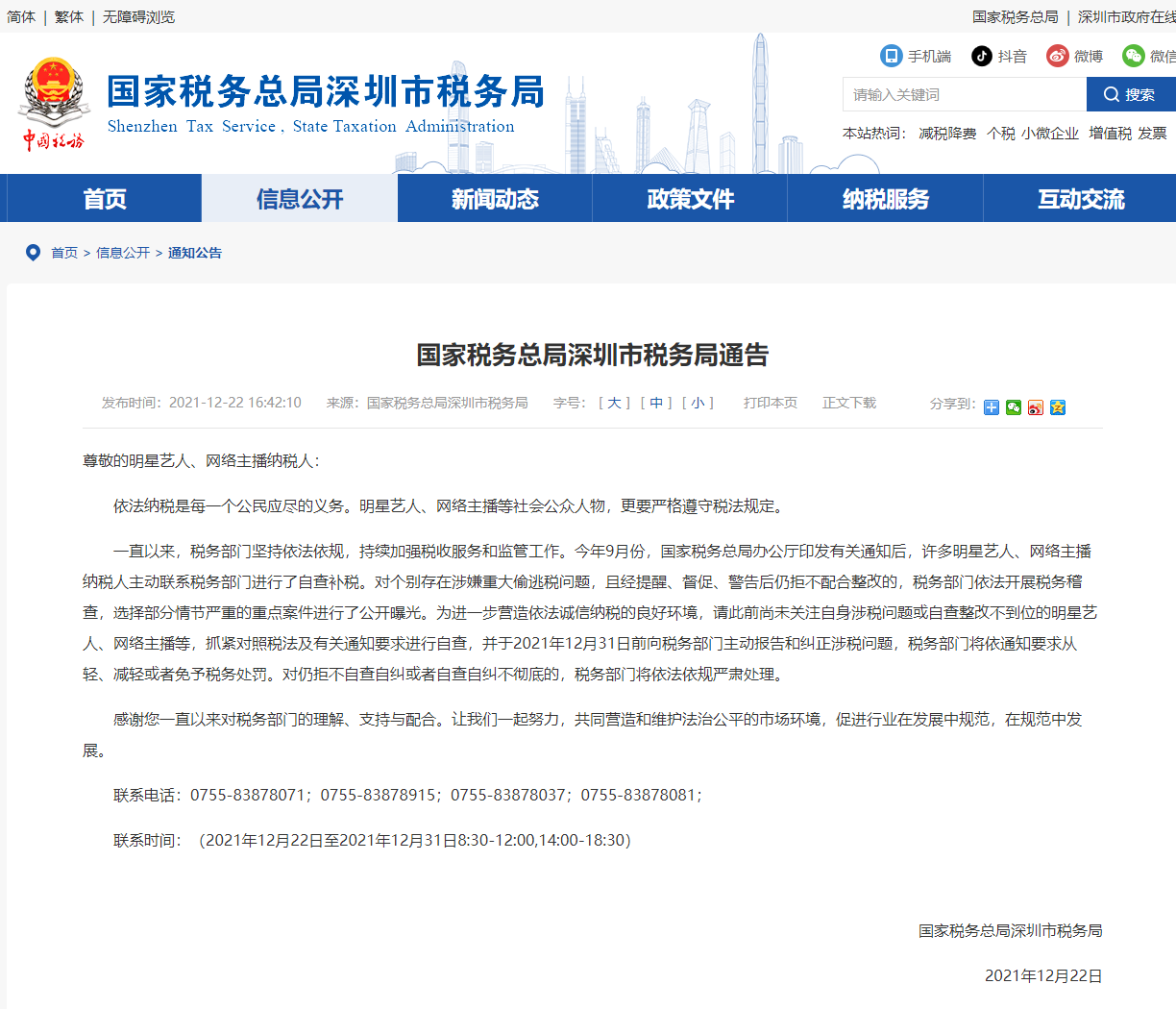This screenshot has width=1176, height=1009.
Task: Set font size to medium (中)
Action: (x=656, y=403)
